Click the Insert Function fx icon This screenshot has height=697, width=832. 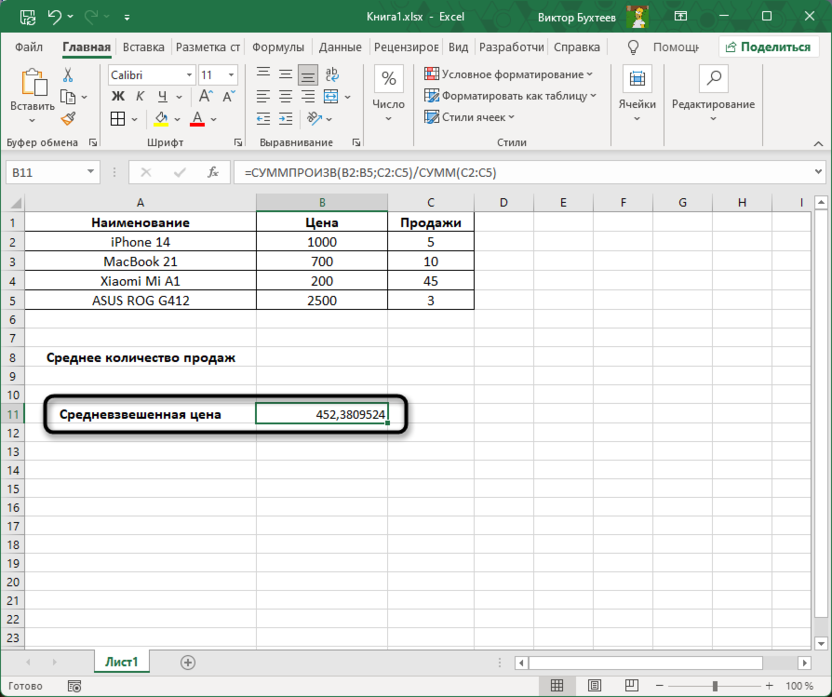(213, 172)
